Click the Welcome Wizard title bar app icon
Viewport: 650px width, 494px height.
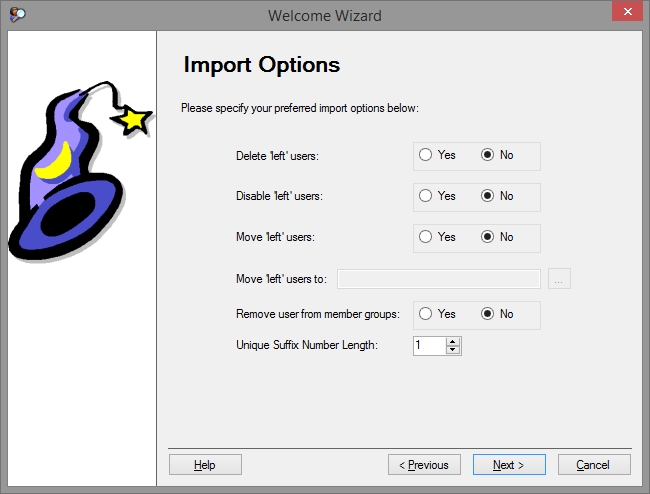point(17,15)
